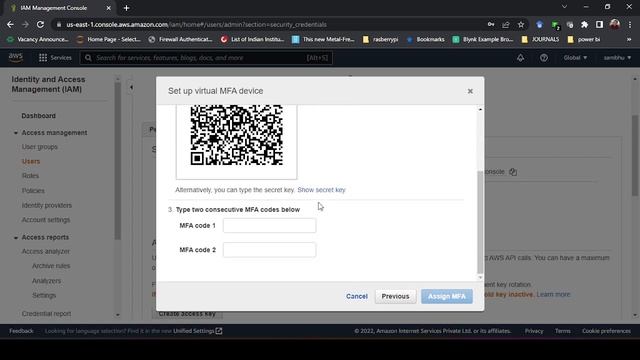Click the browser forward arrow
Viewport: 640px width, 360px height.
[25, 24]
